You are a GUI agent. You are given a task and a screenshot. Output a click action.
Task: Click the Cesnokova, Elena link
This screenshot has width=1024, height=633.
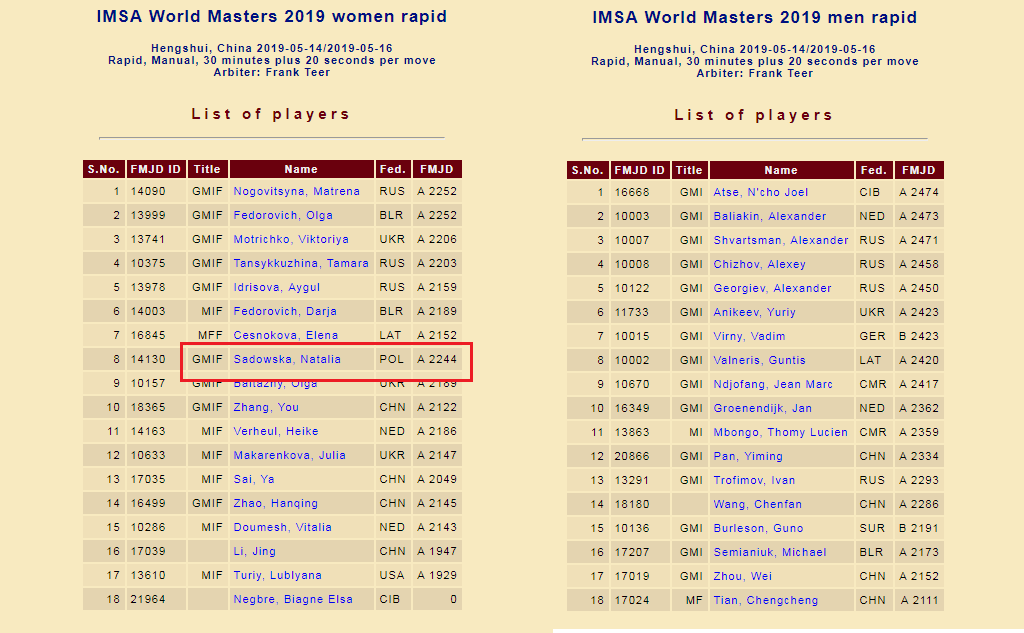(286, 335)
